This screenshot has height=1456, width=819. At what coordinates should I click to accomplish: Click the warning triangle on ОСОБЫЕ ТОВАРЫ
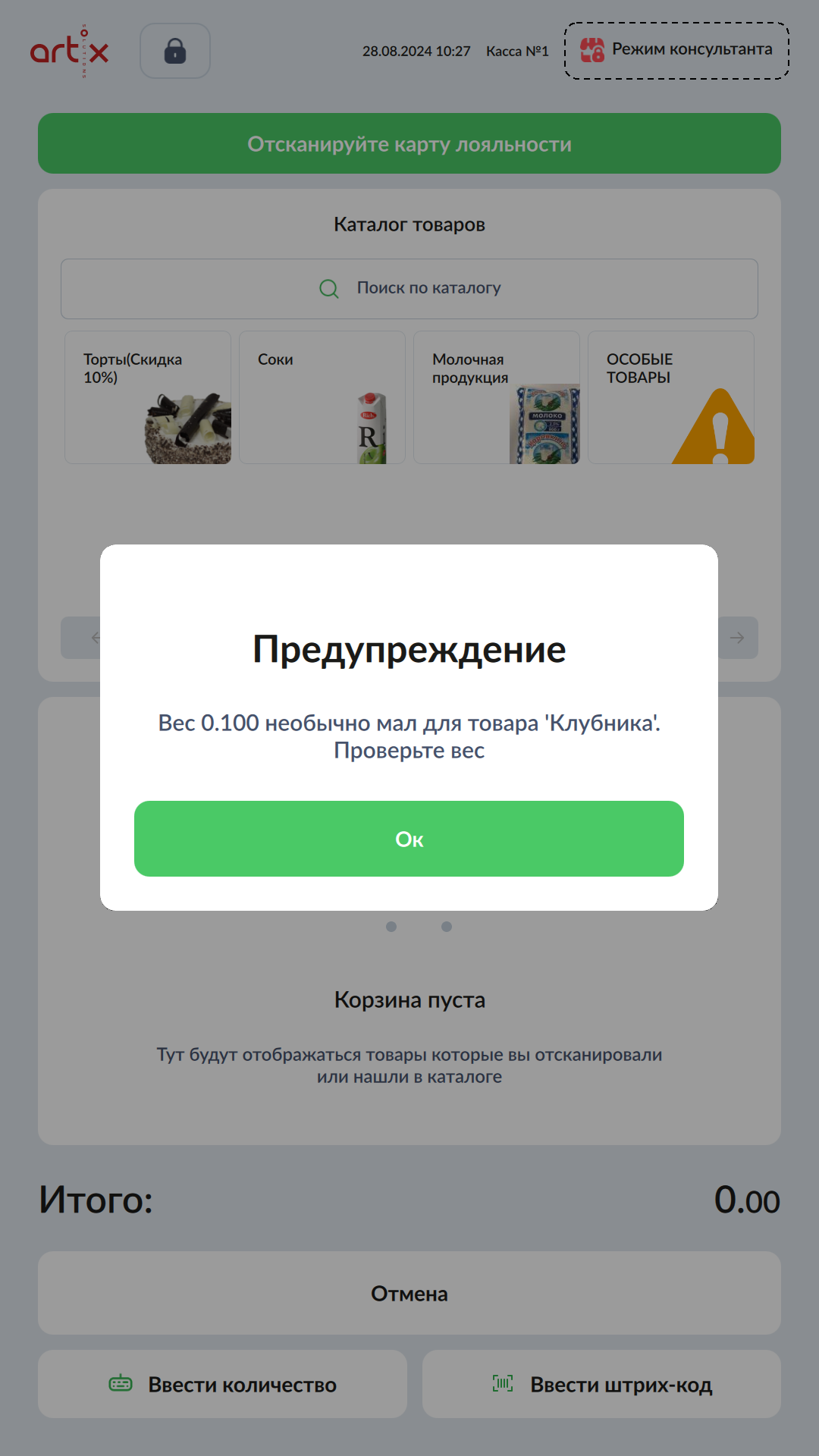(714, 426)
